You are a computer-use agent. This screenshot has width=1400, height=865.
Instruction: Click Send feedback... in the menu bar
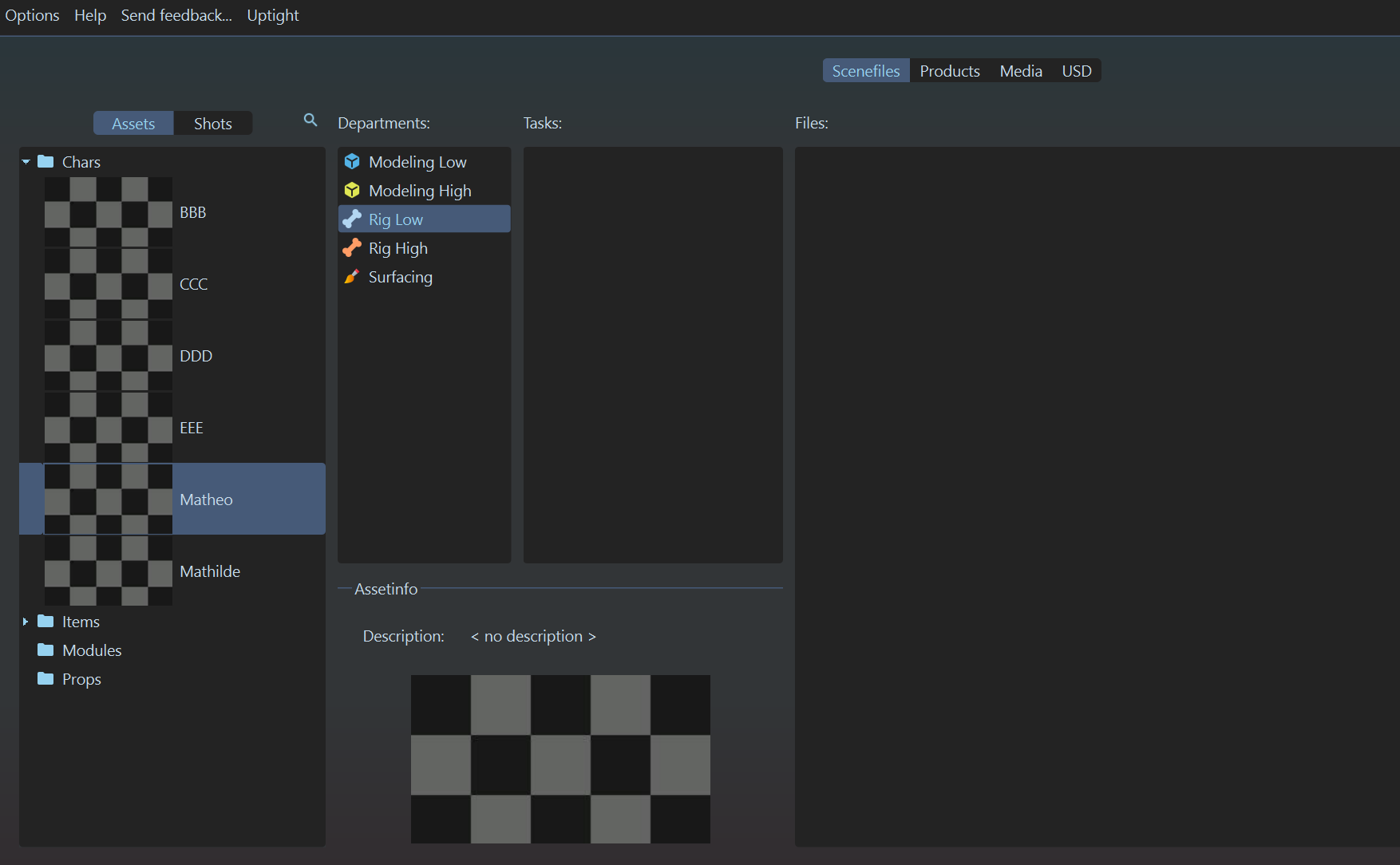click(x=176, y=15)
